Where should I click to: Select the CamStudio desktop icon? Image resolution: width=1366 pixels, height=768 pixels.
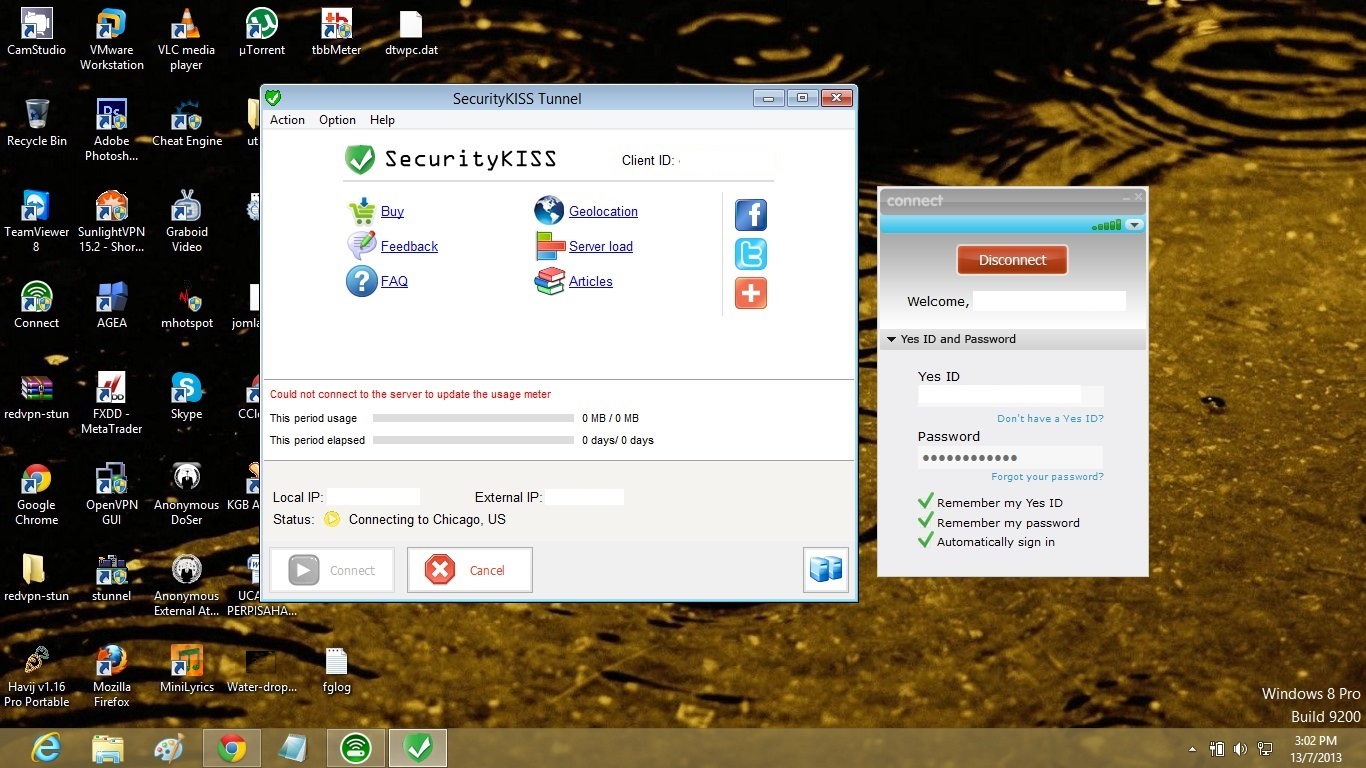(x=37, y=32)
